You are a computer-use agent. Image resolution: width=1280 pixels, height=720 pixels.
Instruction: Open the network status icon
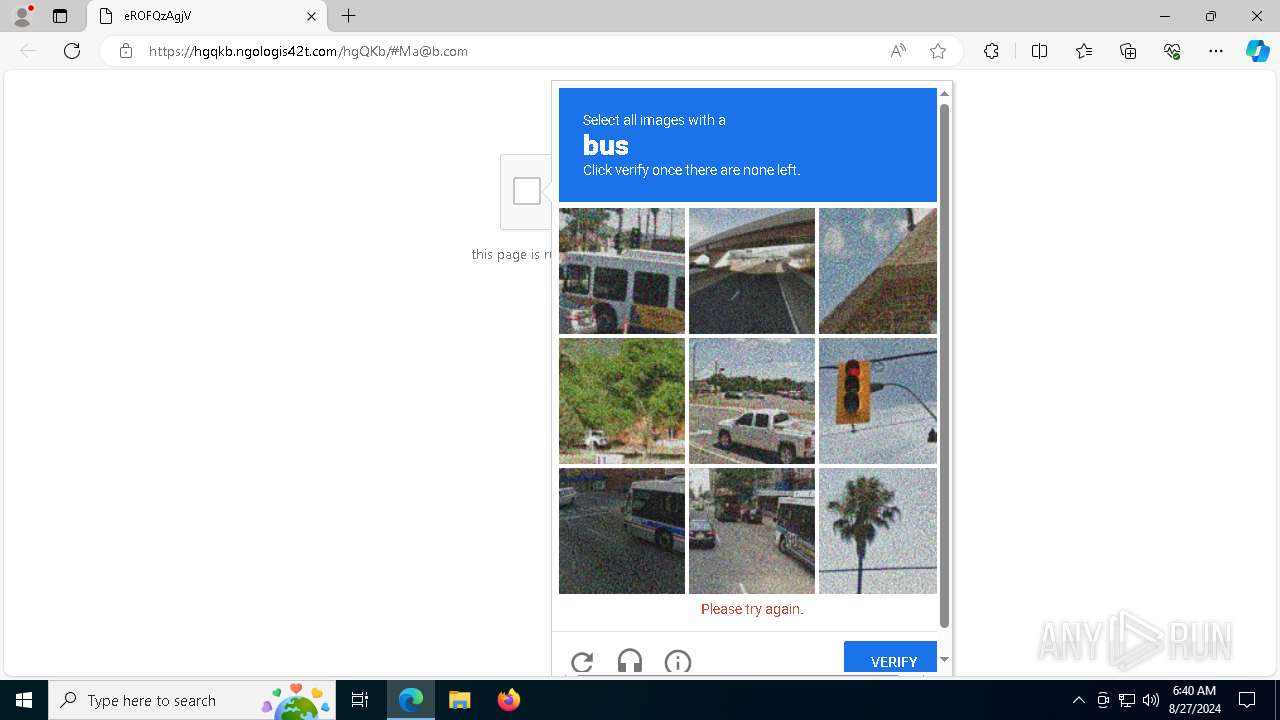(x=1127, y=700)
